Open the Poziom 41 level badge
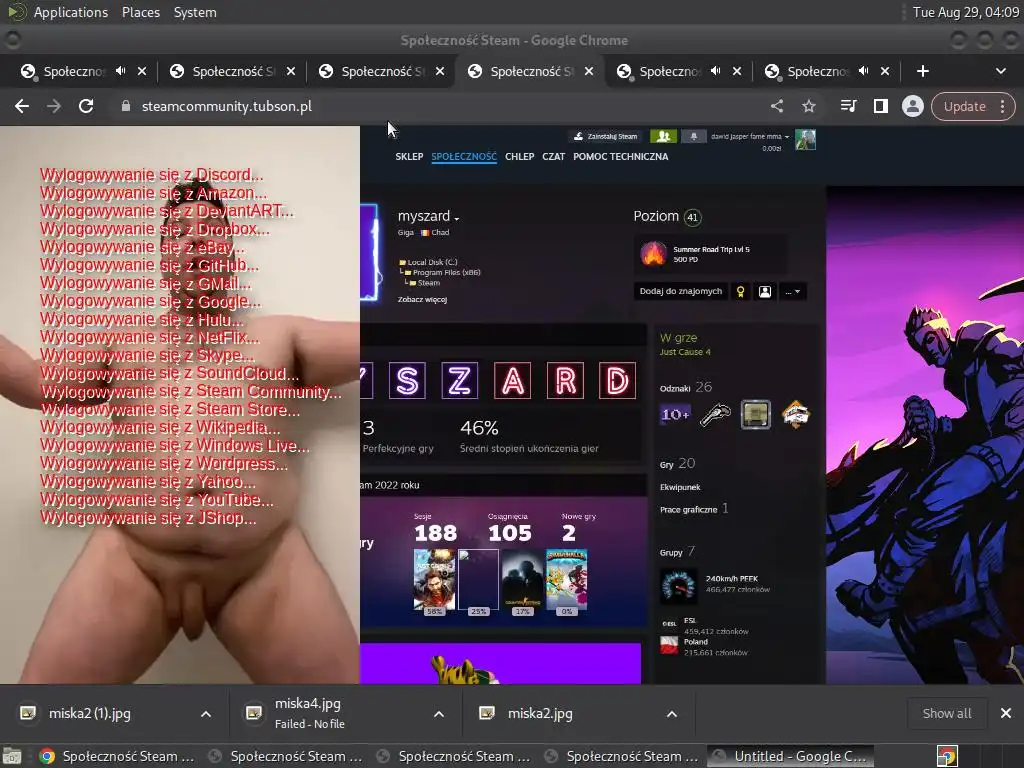The height and width of the screenshot is (768, 1024). (x=692, y=217)
